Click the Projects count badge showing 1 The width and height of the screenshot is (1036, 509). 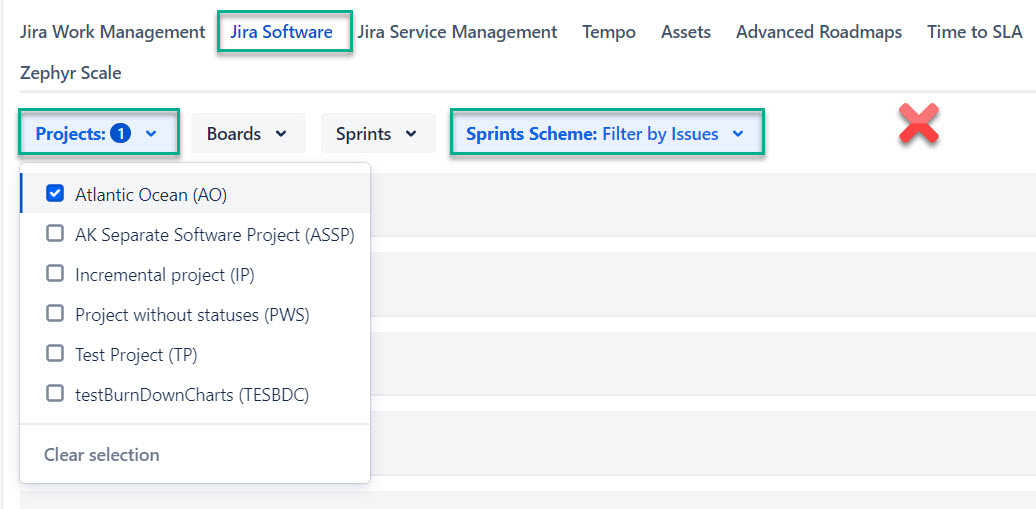tap(121, 134)
